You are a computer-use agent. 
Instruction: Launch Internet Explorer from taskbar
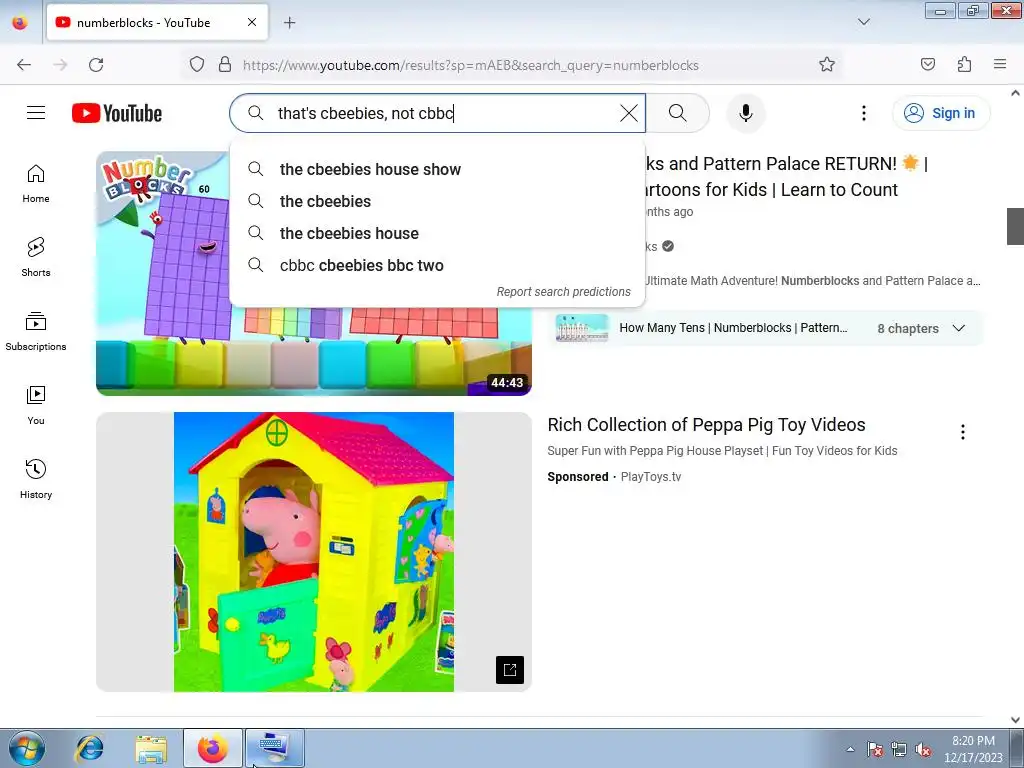(89, 748)
